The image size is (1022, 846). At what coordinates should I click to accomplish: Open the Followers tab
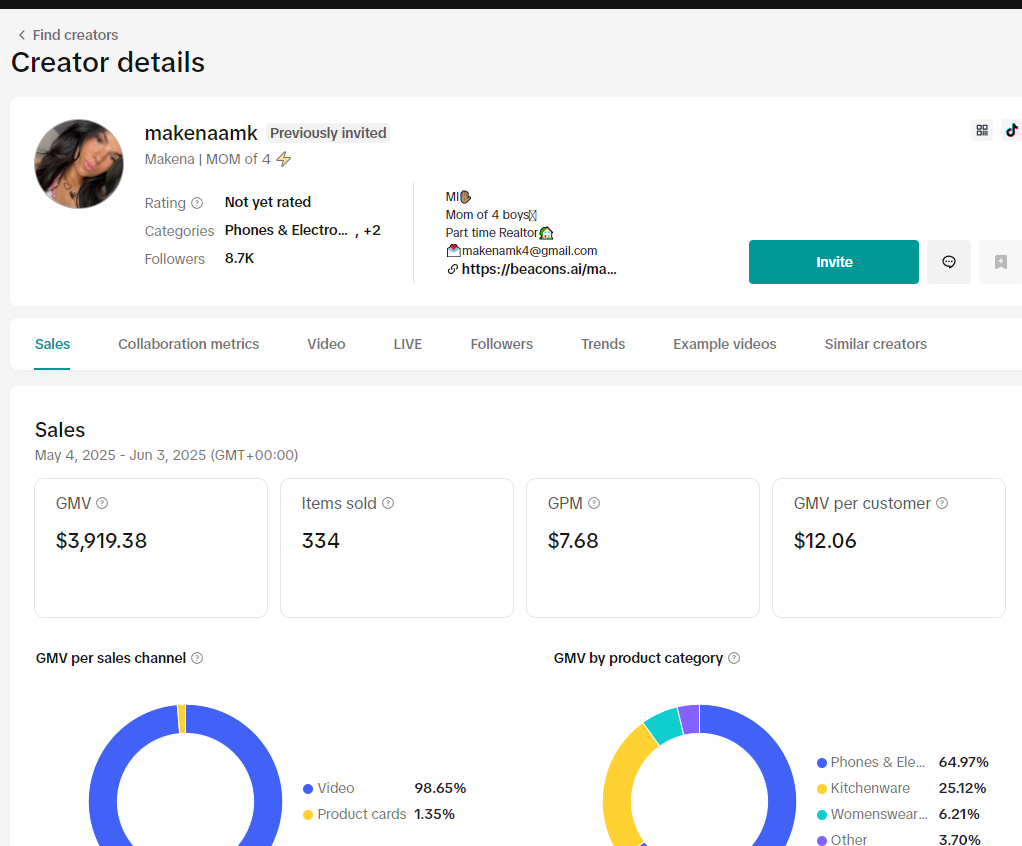coord(501,344)
